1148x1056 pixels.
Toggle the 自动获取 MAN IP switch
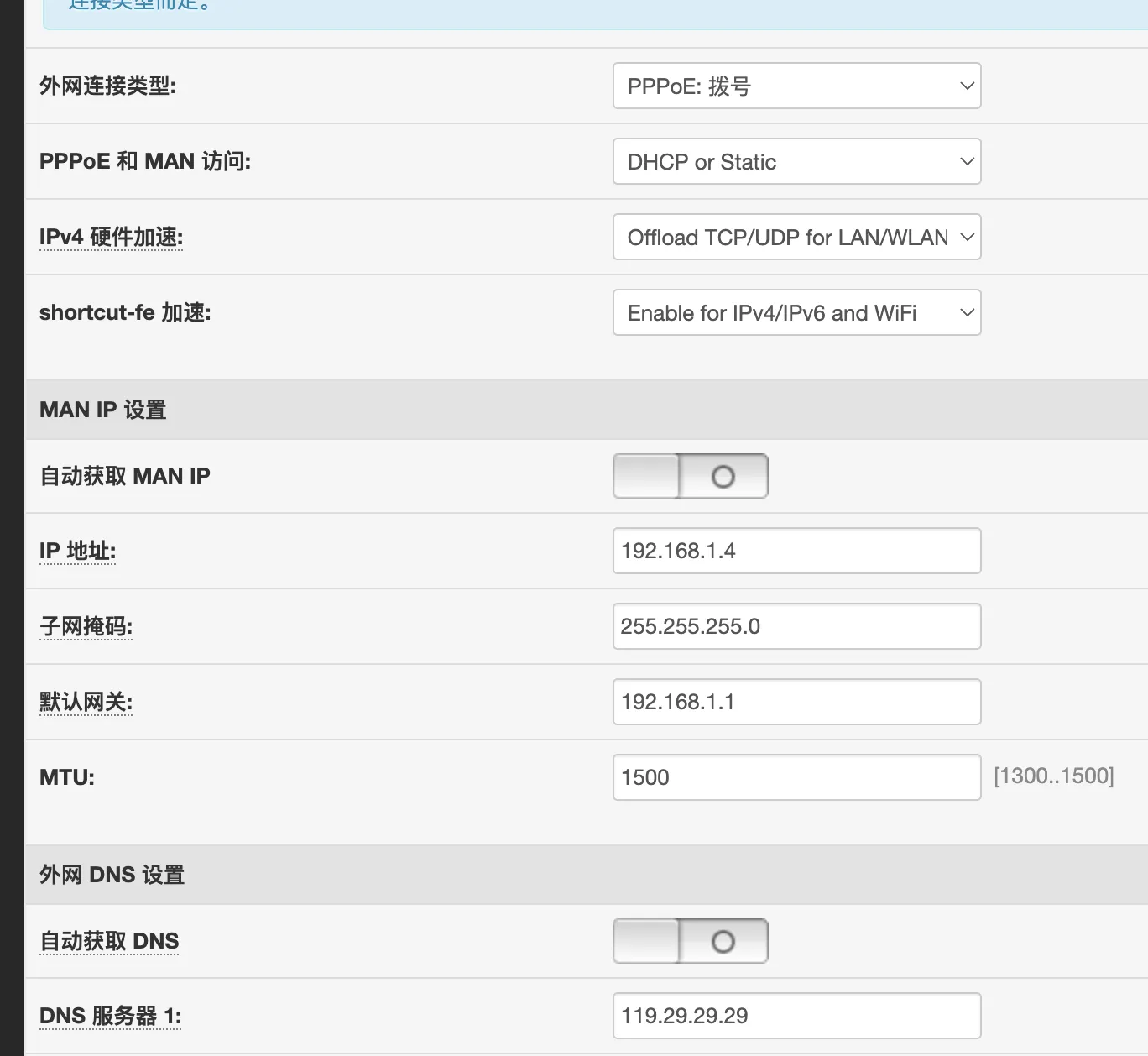[690, 476]
